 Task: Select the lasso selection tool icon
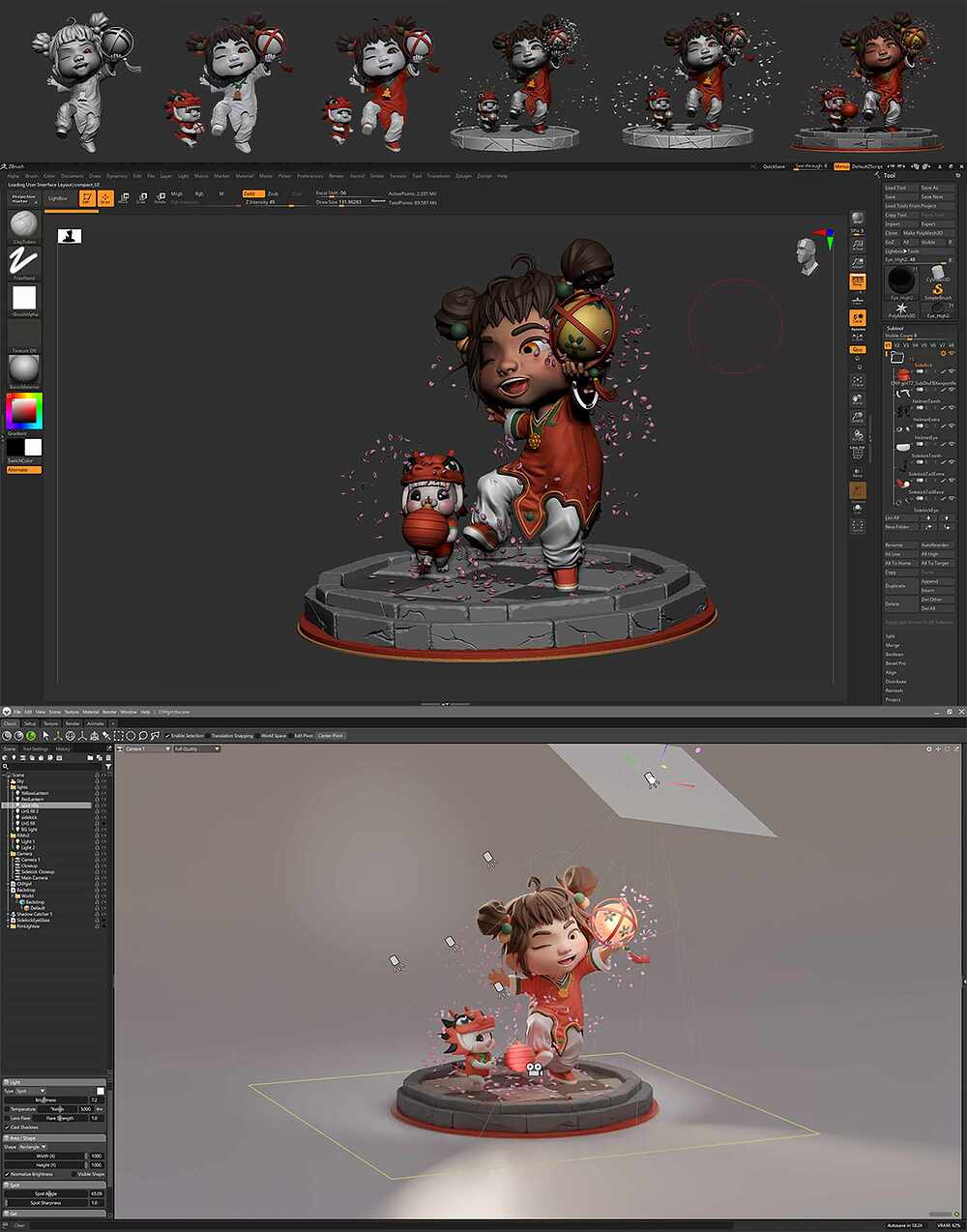(x=143, y=736)
